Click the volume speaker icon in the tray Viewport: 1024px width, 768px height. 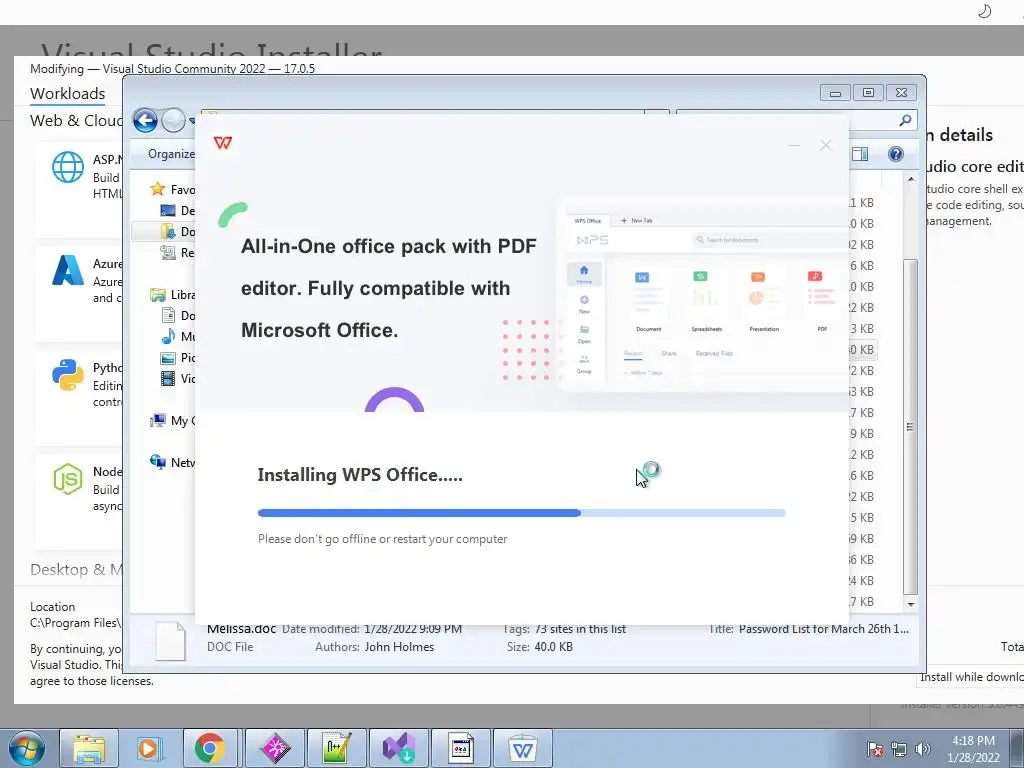[x=923, y=749]
